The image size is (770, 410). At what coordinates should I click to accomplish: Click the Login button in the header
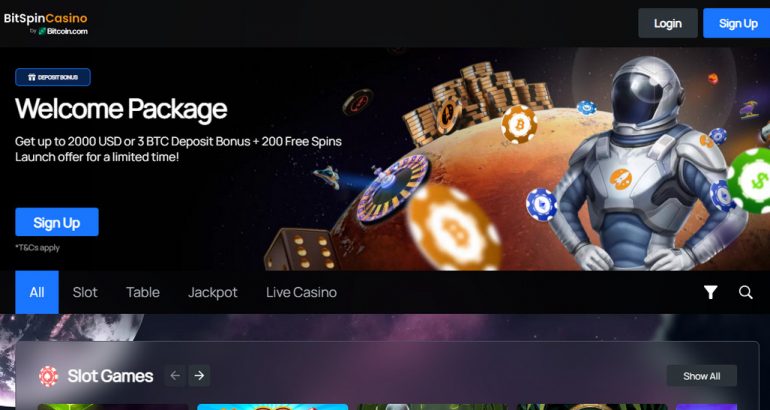(668, 23)
